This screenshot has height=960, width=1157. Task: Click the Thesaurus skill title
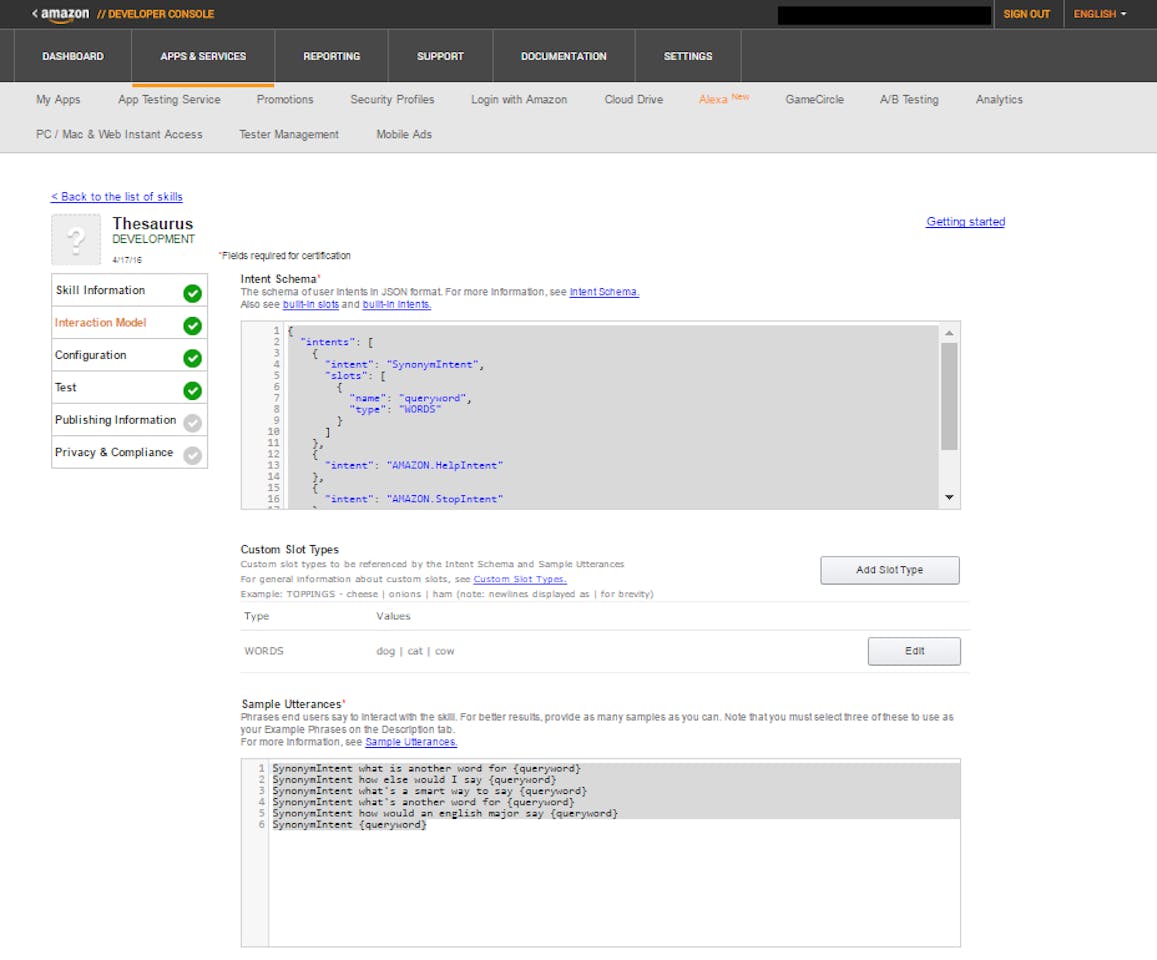pos(153,223)
